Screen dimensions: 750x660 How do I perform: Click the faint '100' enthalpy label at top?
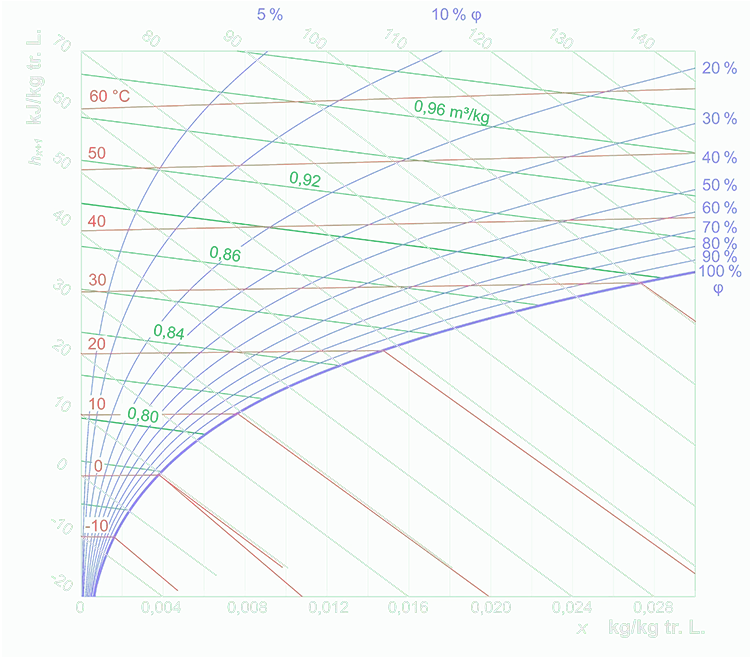click(314, 38)
